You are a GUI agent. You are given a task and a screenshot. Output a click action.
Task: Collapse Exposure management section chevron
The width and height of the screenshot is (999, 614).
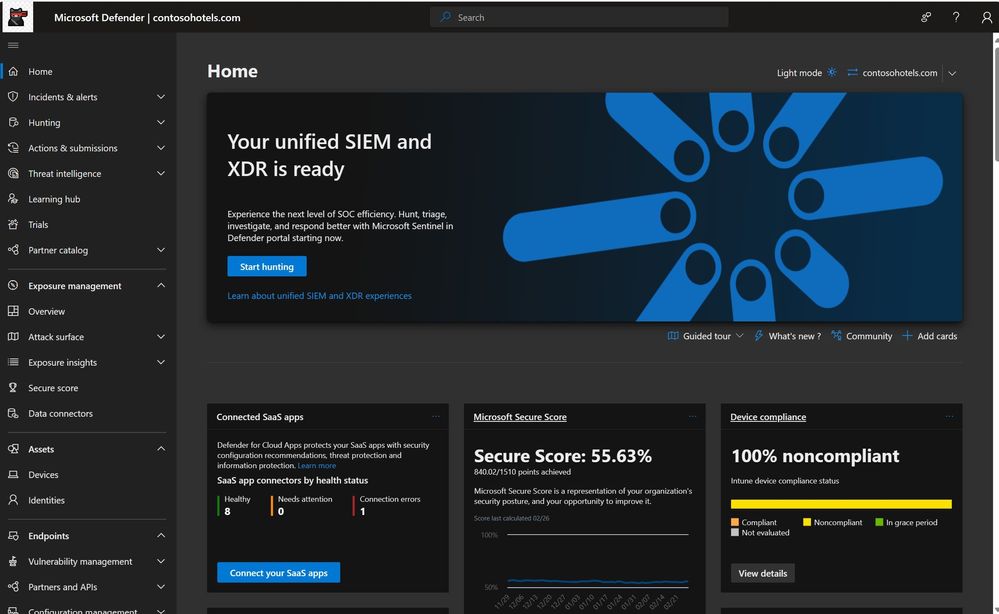pyautogui.click(x=161, y=285)
